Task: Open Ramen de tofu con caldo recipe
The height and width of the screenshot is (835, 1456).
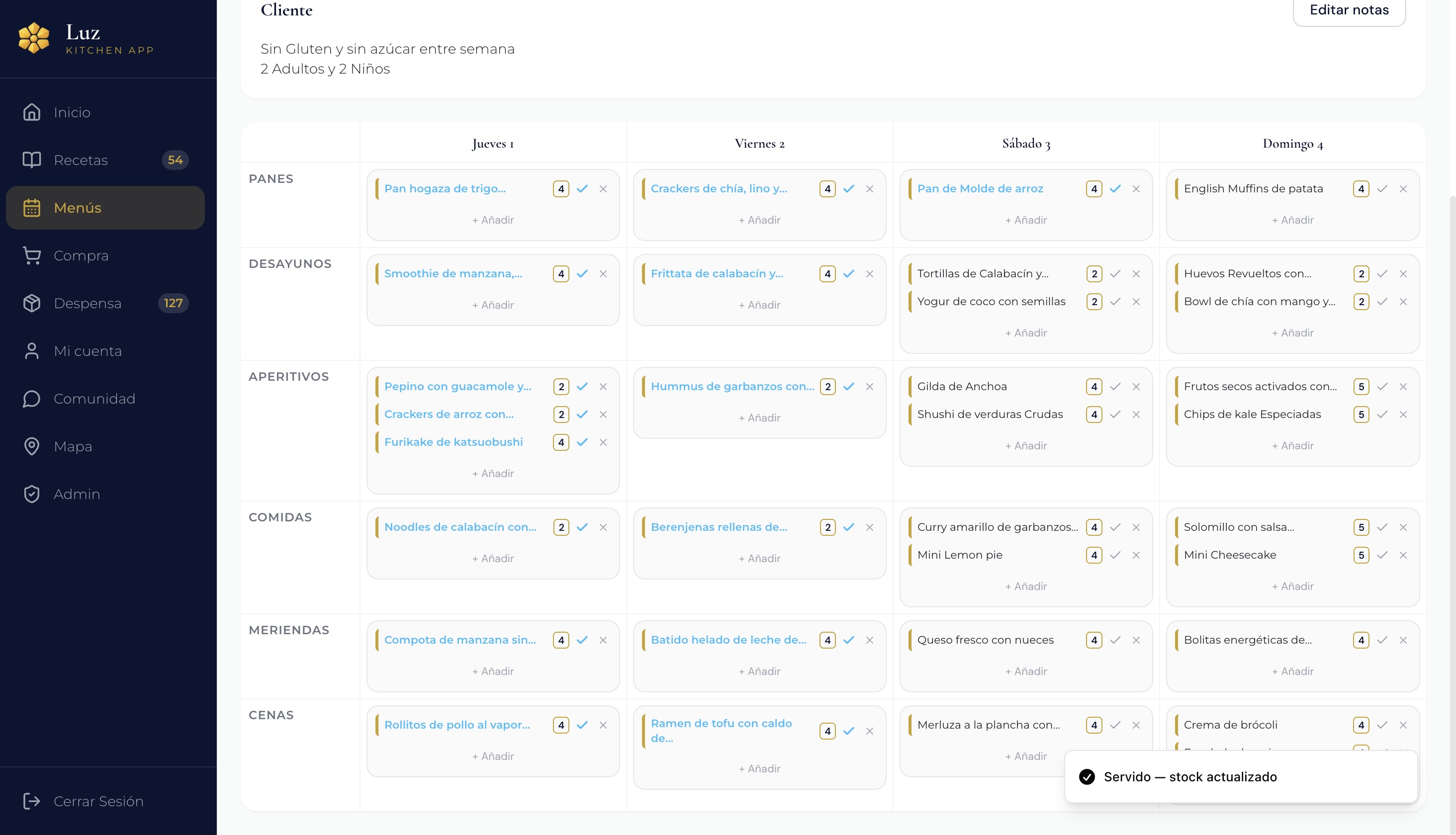Action: [721, 731]
